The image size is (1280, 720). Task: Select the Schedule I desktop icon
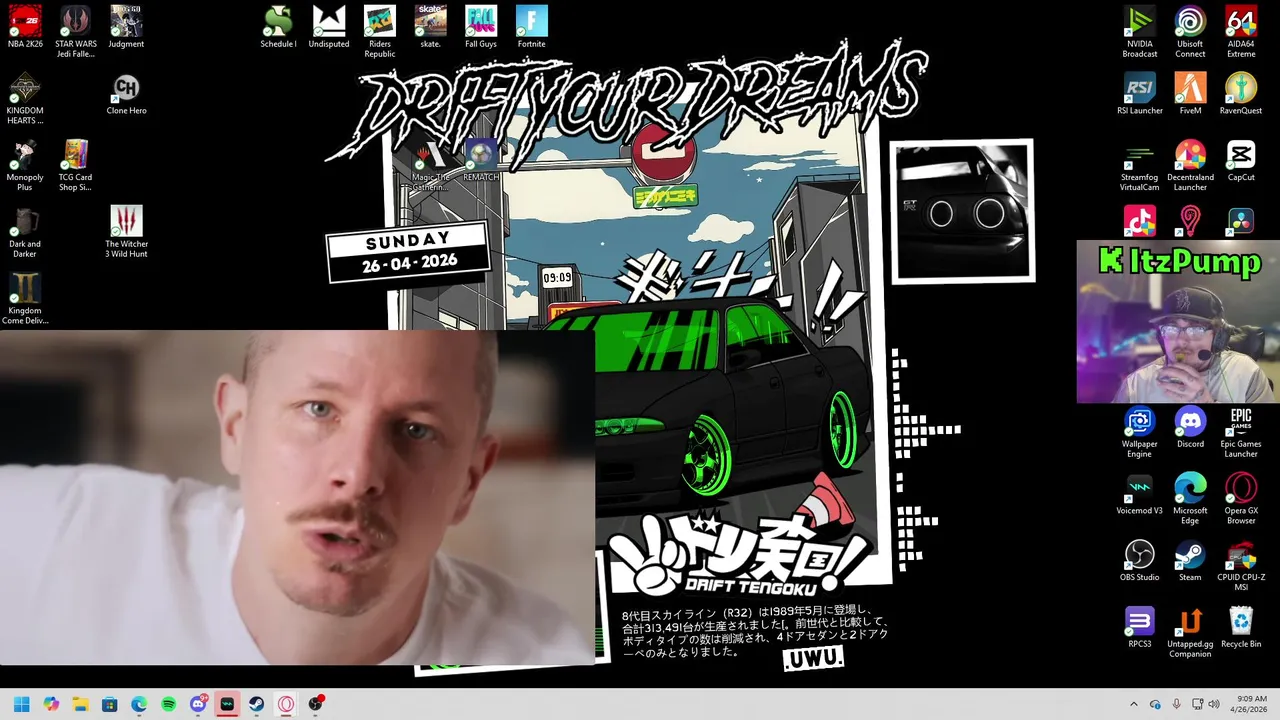tap(278, 27)
